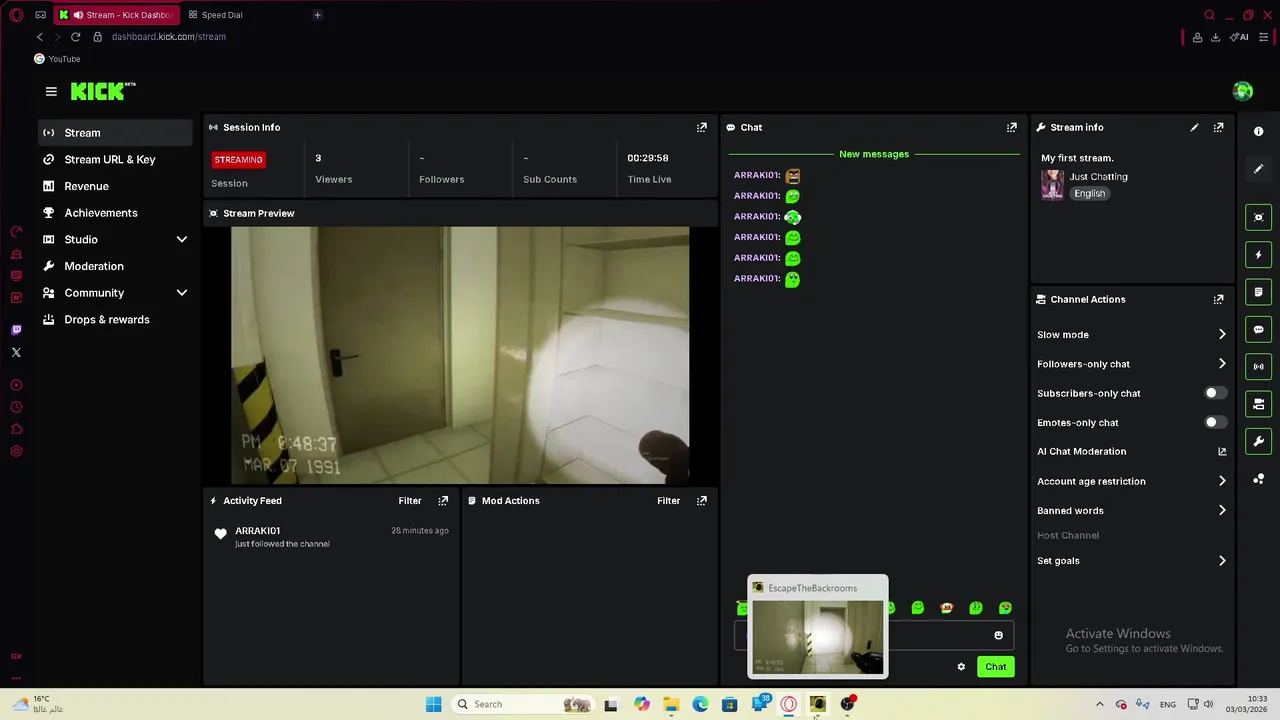Click the Kick logo

pyautogui.click(x=103, y=91)
